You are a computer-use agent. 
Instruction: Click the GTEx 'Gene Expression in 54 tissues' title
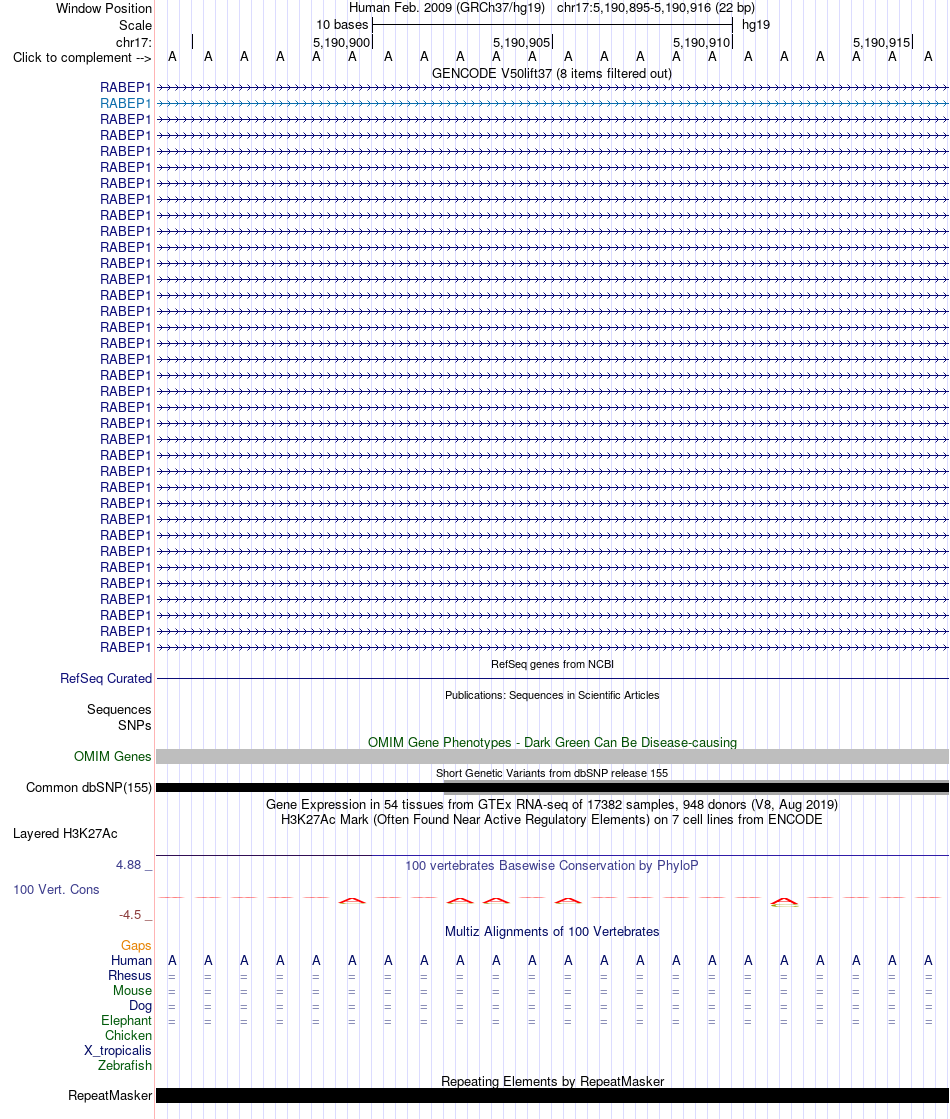tap(552, 804)
